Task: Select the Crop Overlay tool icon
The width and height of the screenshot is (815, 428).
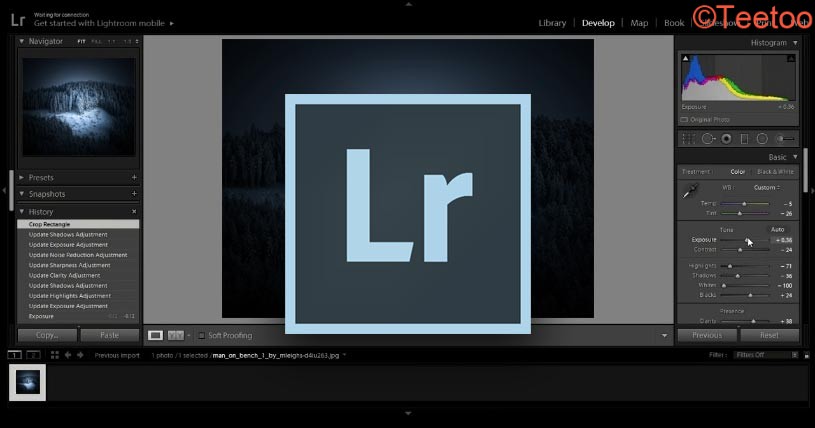Action: (x=688, y=139)
